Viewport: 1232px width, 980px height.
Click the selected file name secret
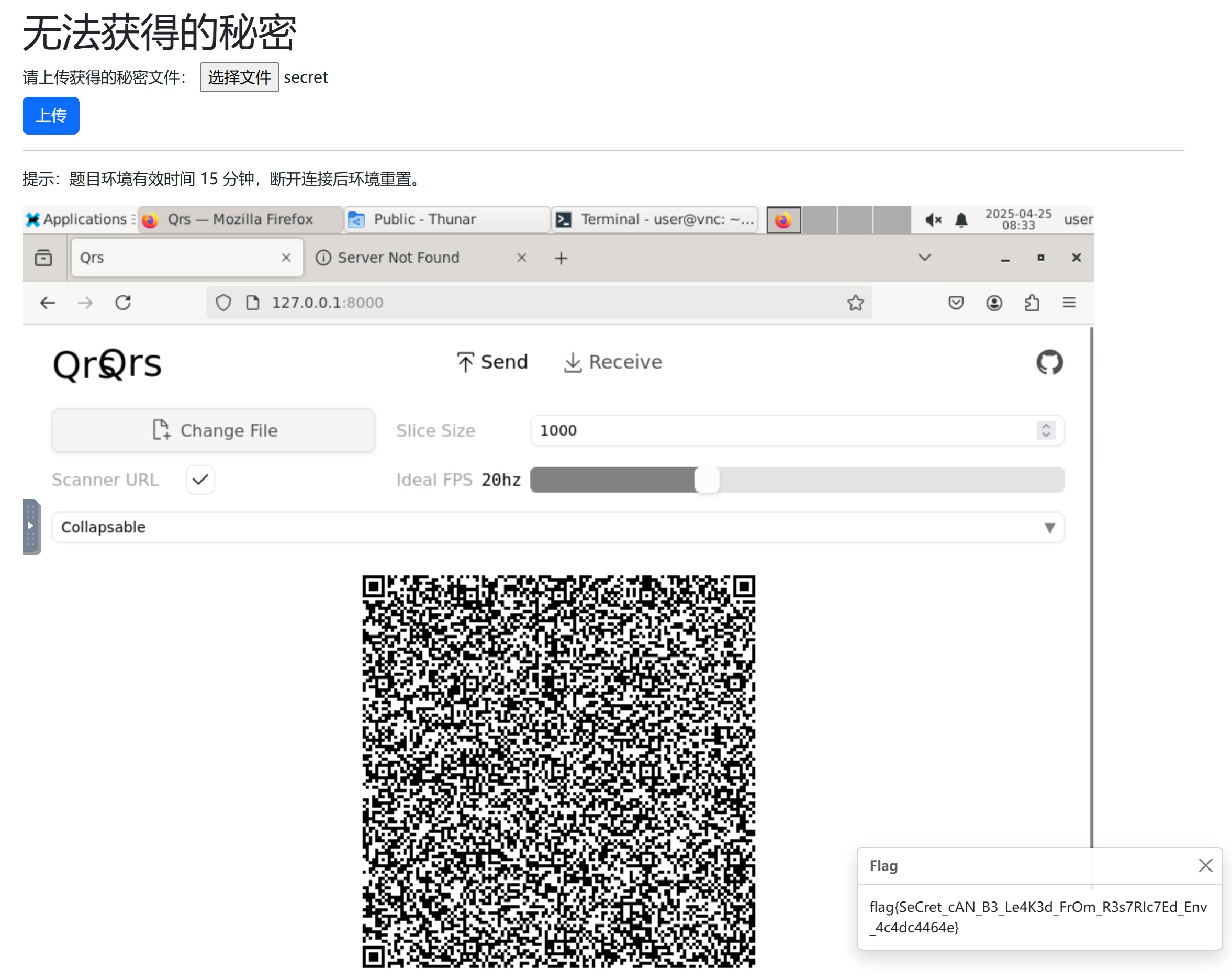(x=306, y=77)
